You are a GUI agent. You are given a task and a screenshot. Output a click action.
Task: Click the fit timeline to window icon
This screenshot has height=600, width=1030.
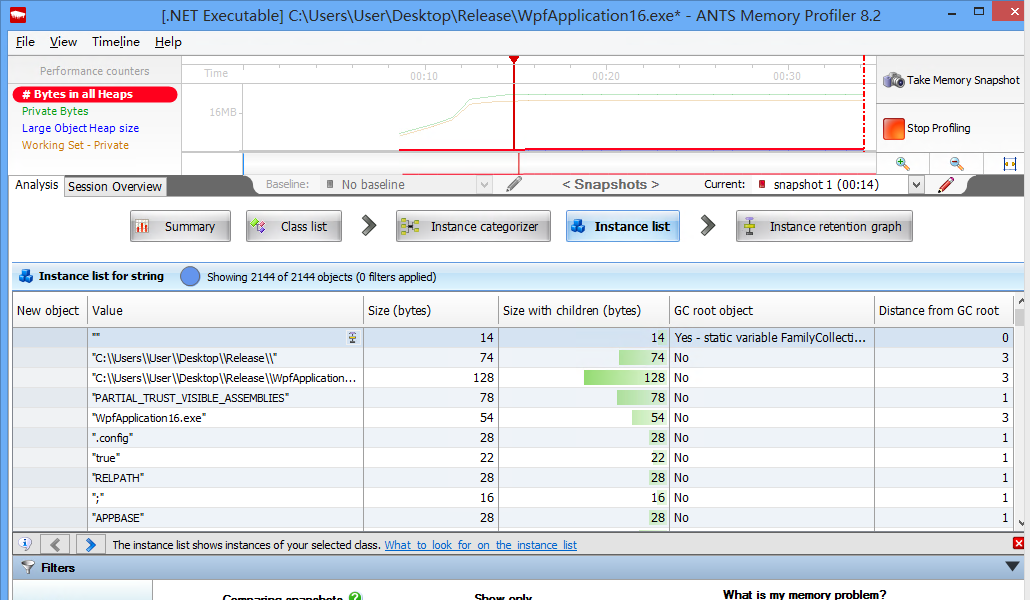[x=1010, y=164]
